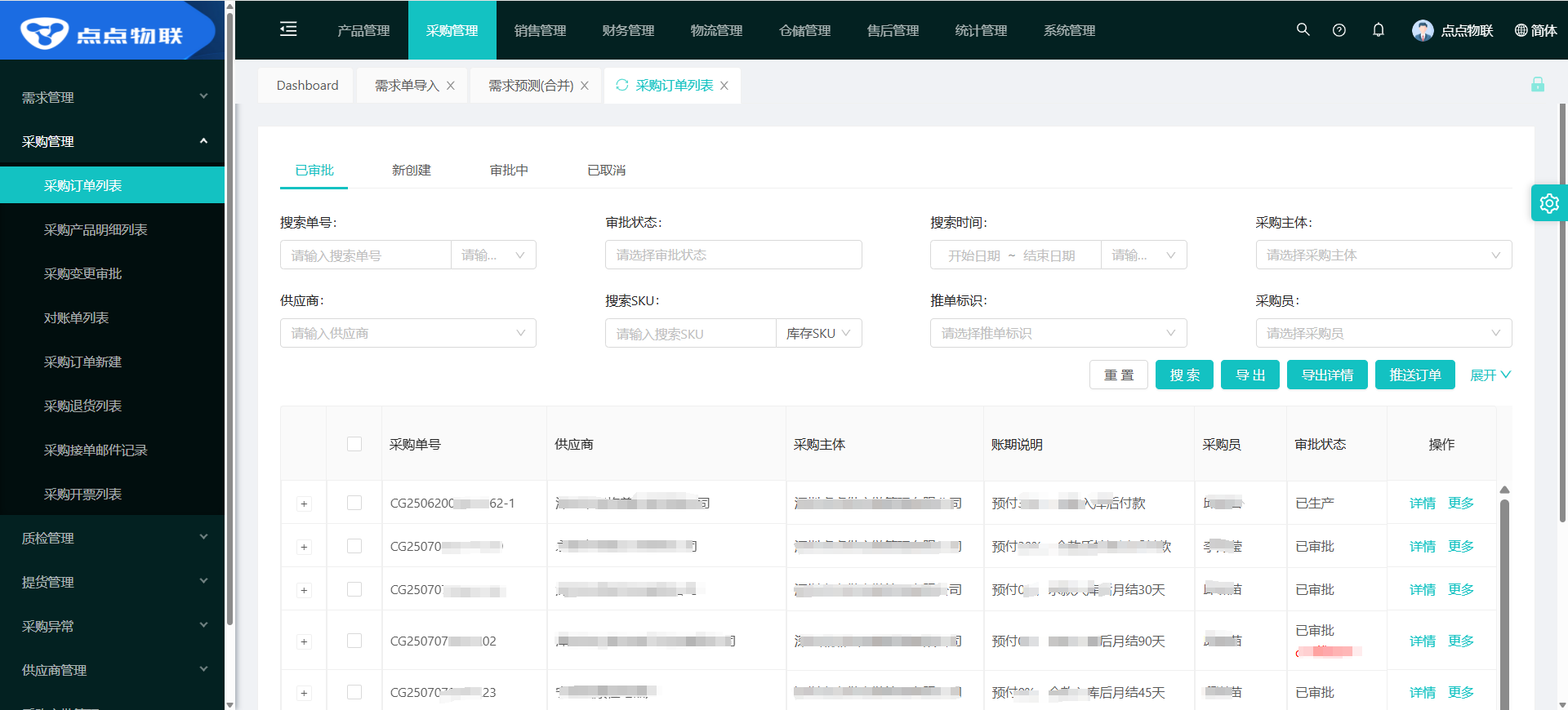Open 更多 for the order ending 02

[1461, 641]
